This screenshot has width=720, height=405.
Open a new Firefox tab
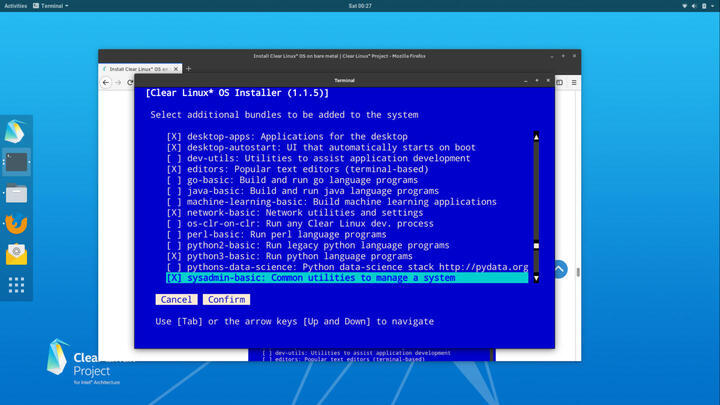pos(188,69)
